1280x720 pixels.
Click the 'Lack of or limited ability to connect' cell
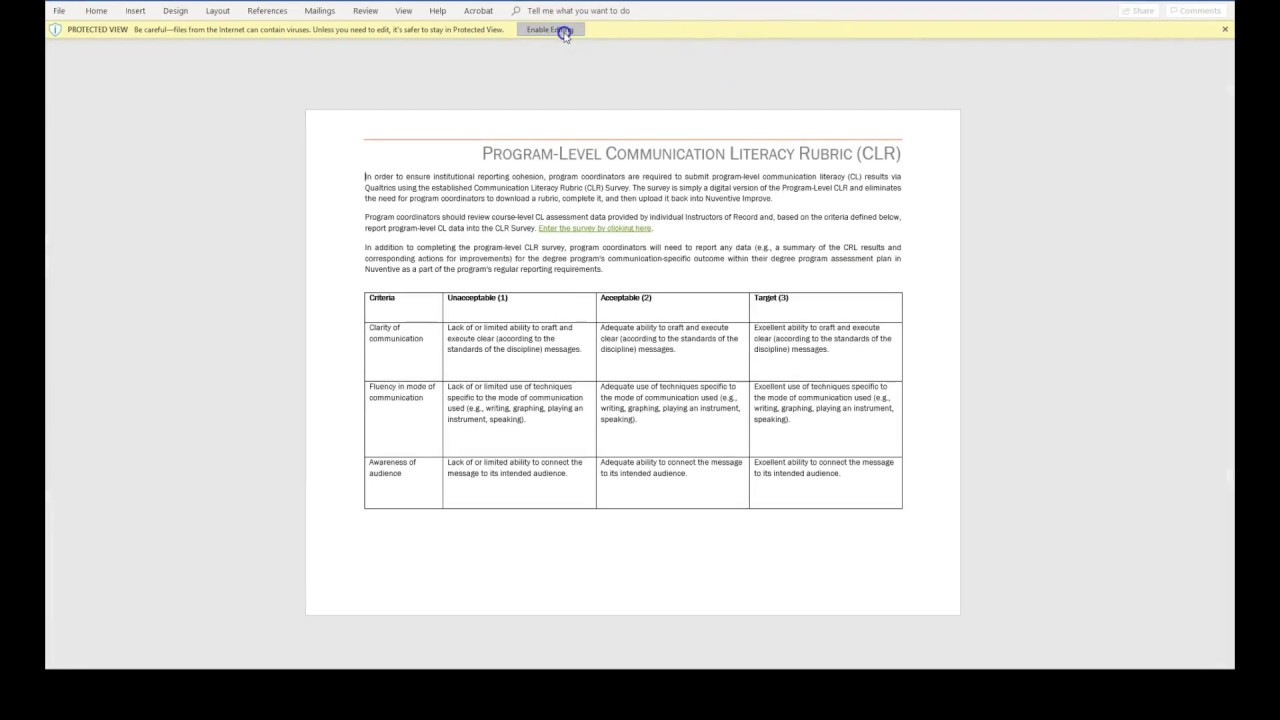click(519, 482)
